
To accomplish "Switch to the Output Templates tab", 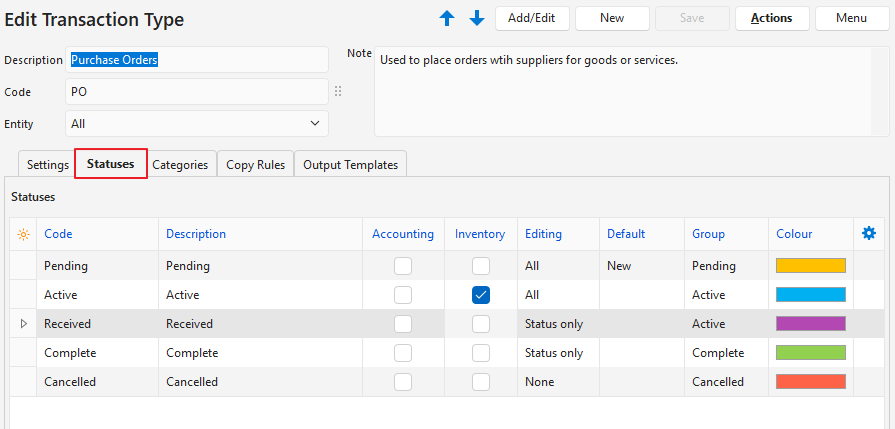I will [x=350, y=164].
